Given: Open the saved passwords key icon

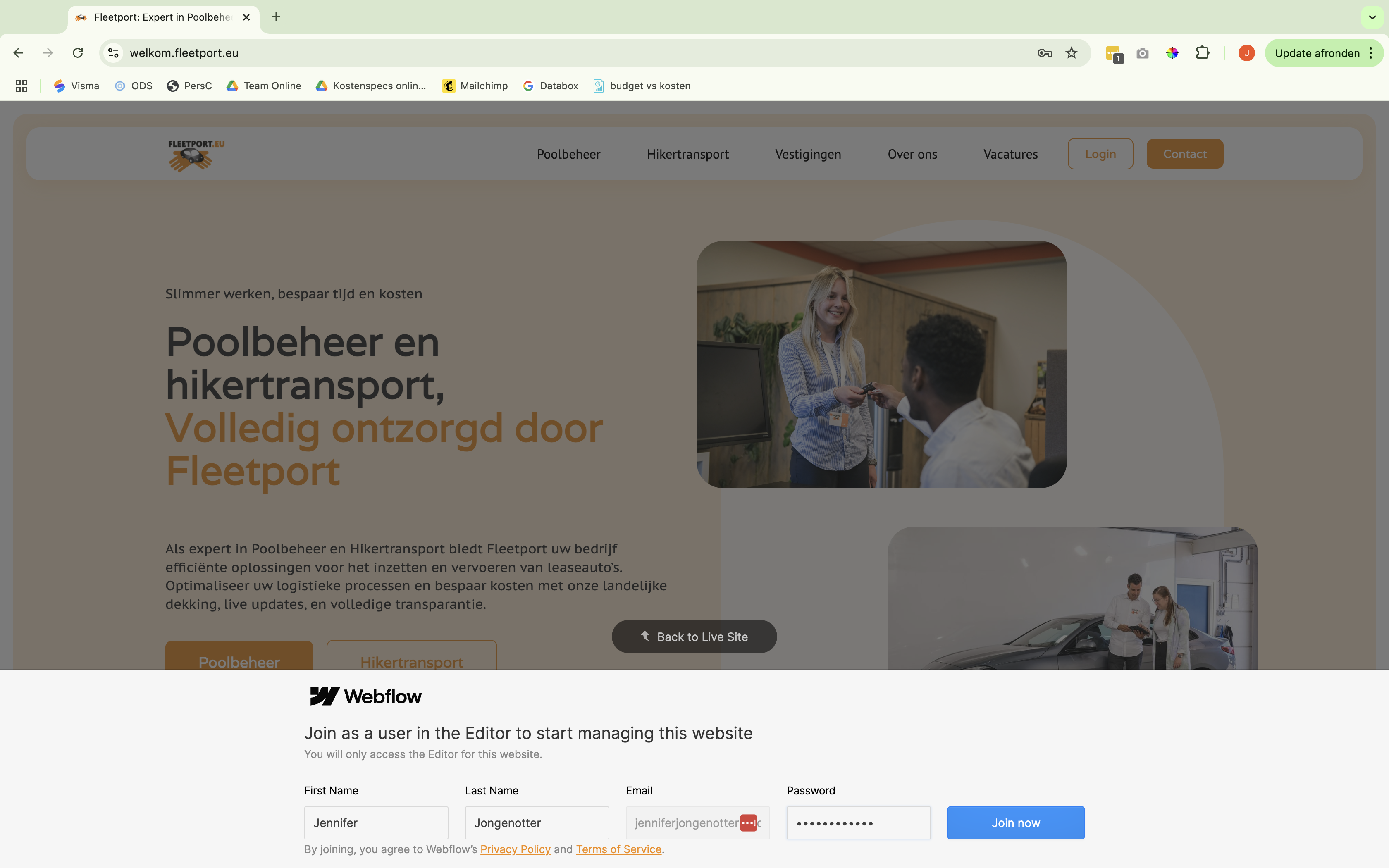Looking at the screenshot, I should [x=1045, y=53].
